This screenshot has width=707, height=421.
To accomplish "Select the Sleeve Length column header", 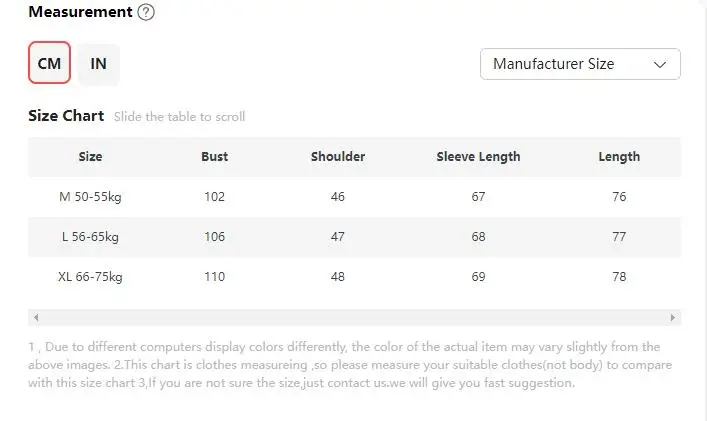I will coord(478,157).
